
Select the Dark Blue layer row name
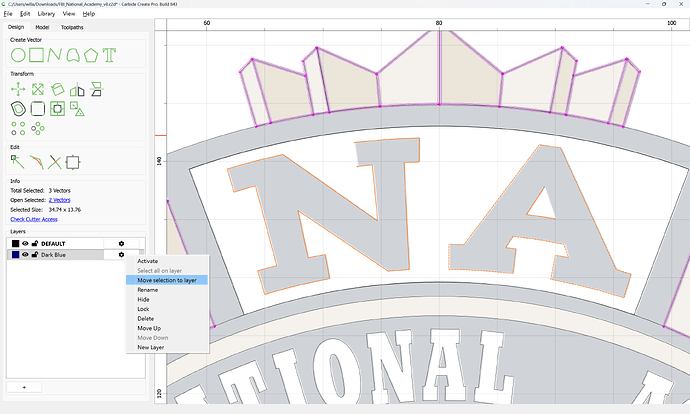(x=53, y=255)
